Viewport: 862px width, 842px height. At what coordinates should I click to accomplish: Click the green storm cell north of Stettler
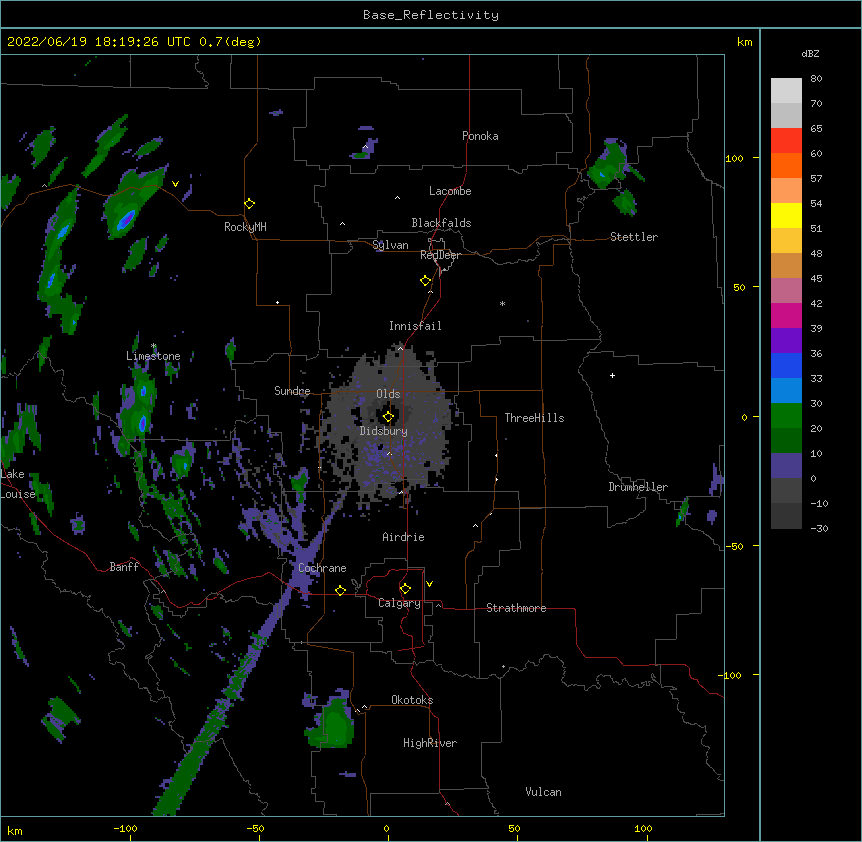point(607,167)
